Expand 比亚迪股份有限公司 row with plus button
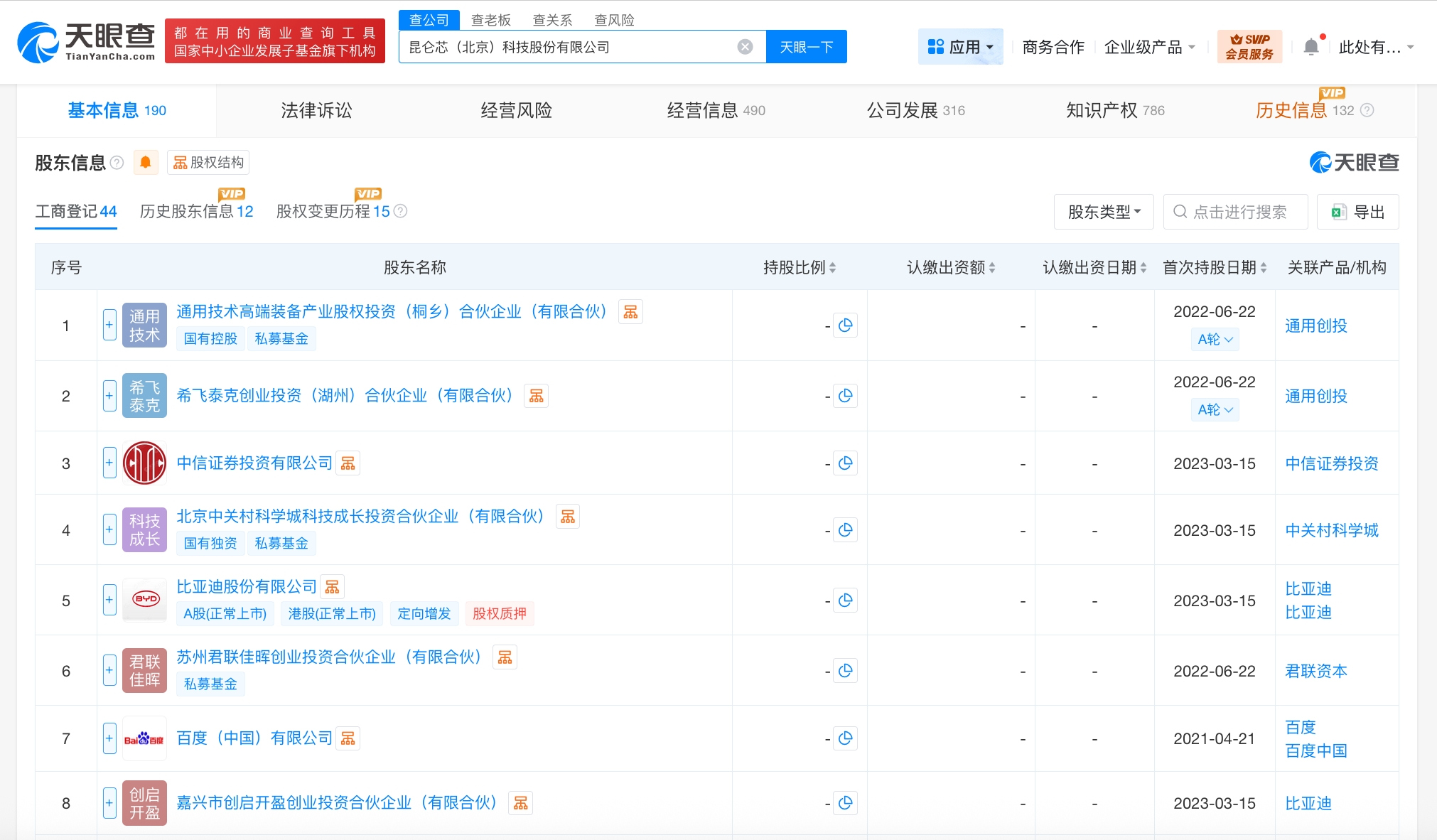The image size is (1437, 840). tap(109, 600)
